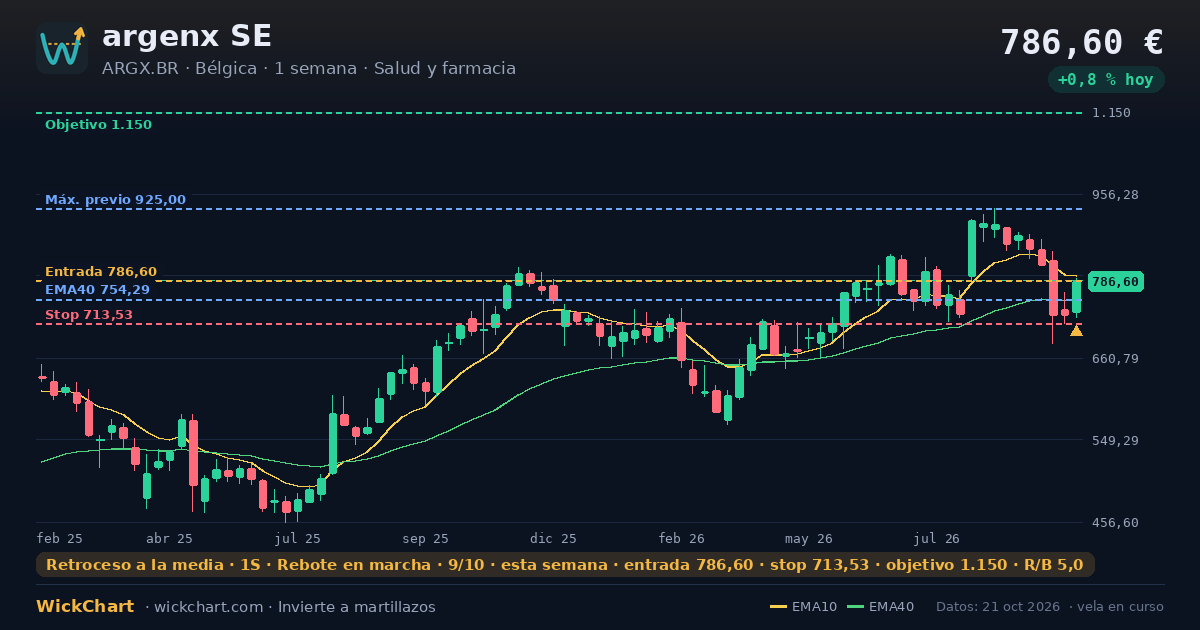Click the "549,29" price axis value

pos(1115,440)
